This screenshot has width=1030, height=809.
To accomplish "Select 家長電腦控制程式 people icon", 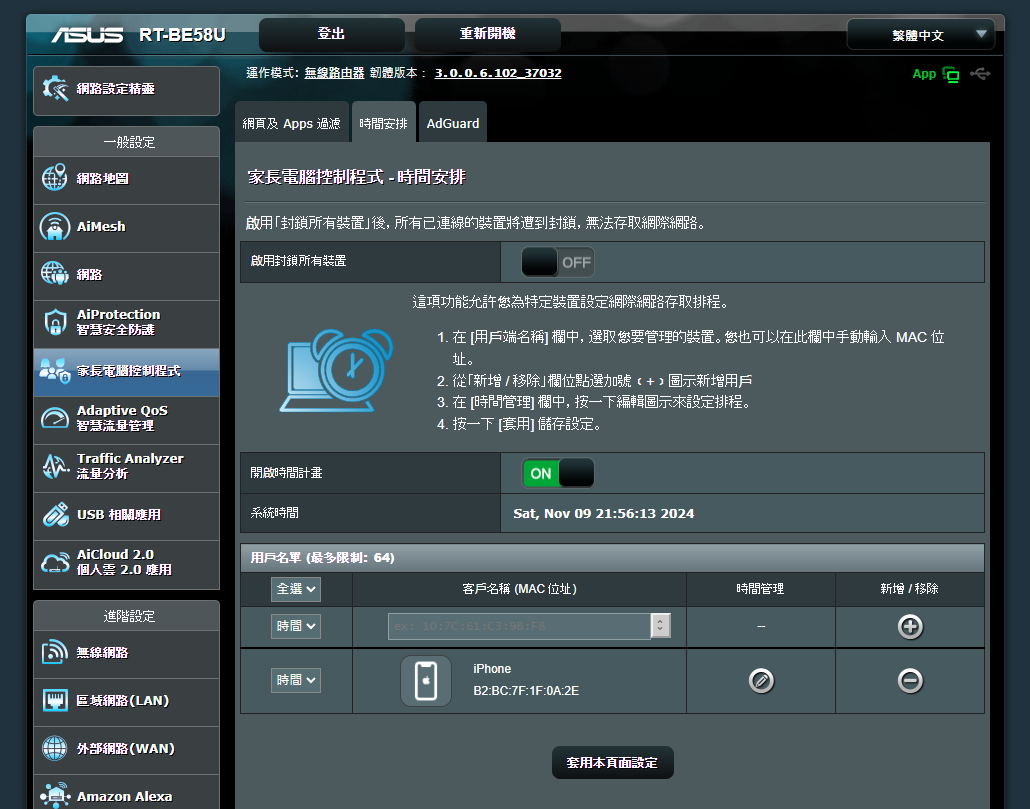I will [55, 370].
